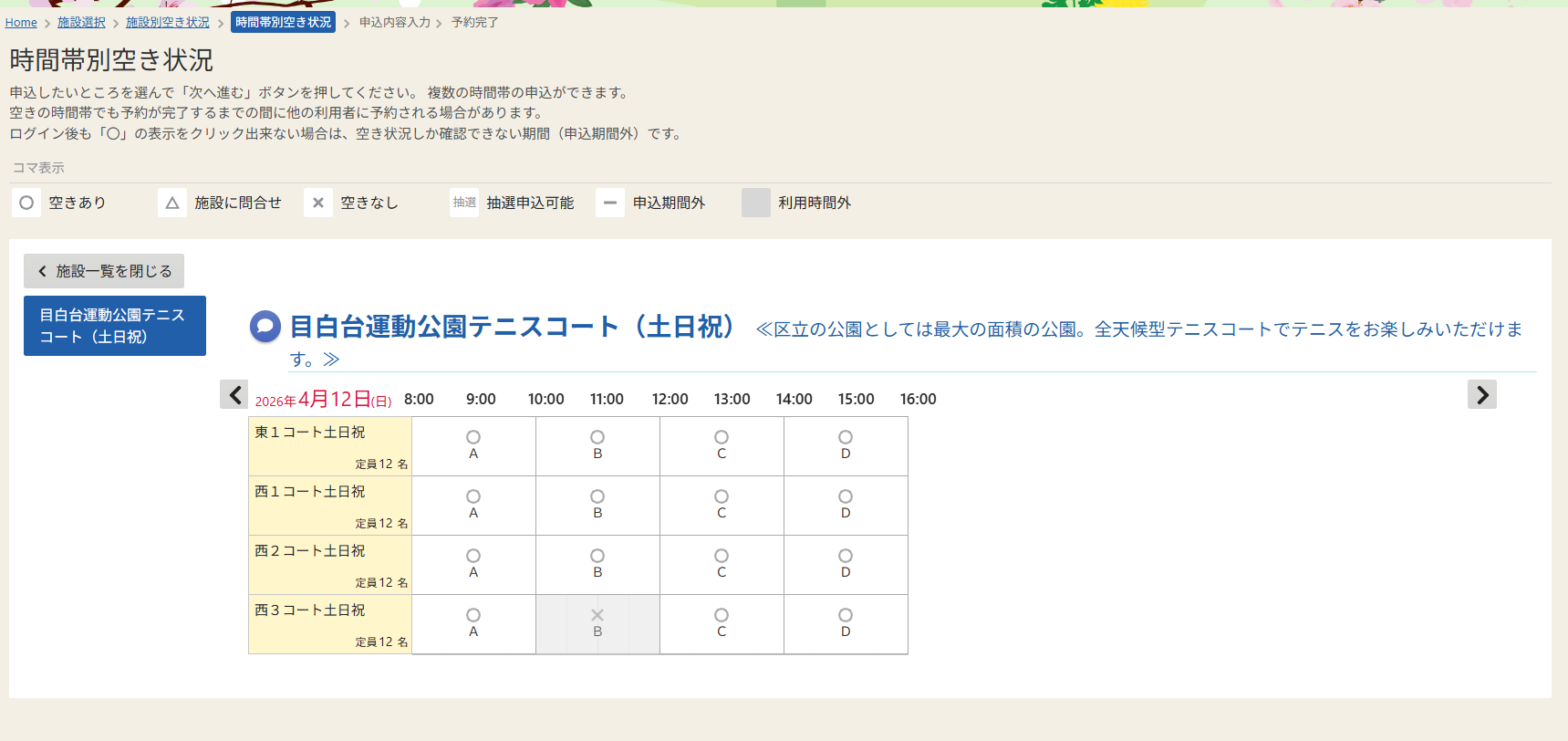Click the speech bubble icon beside facility name
1568x741 pixels.
tap(265, 326)
